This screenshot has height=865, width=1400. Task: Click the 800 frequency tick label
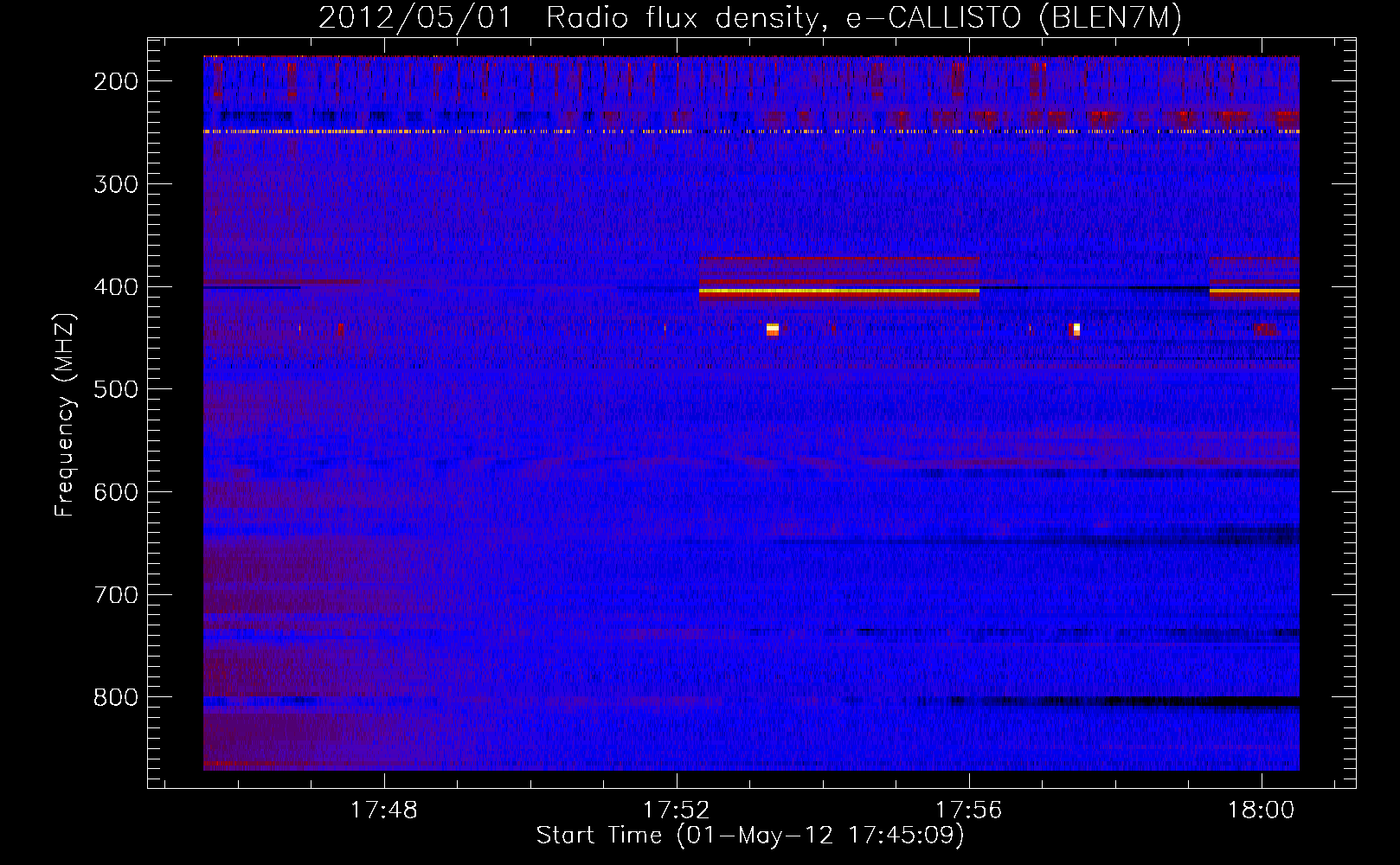[115, 697]
